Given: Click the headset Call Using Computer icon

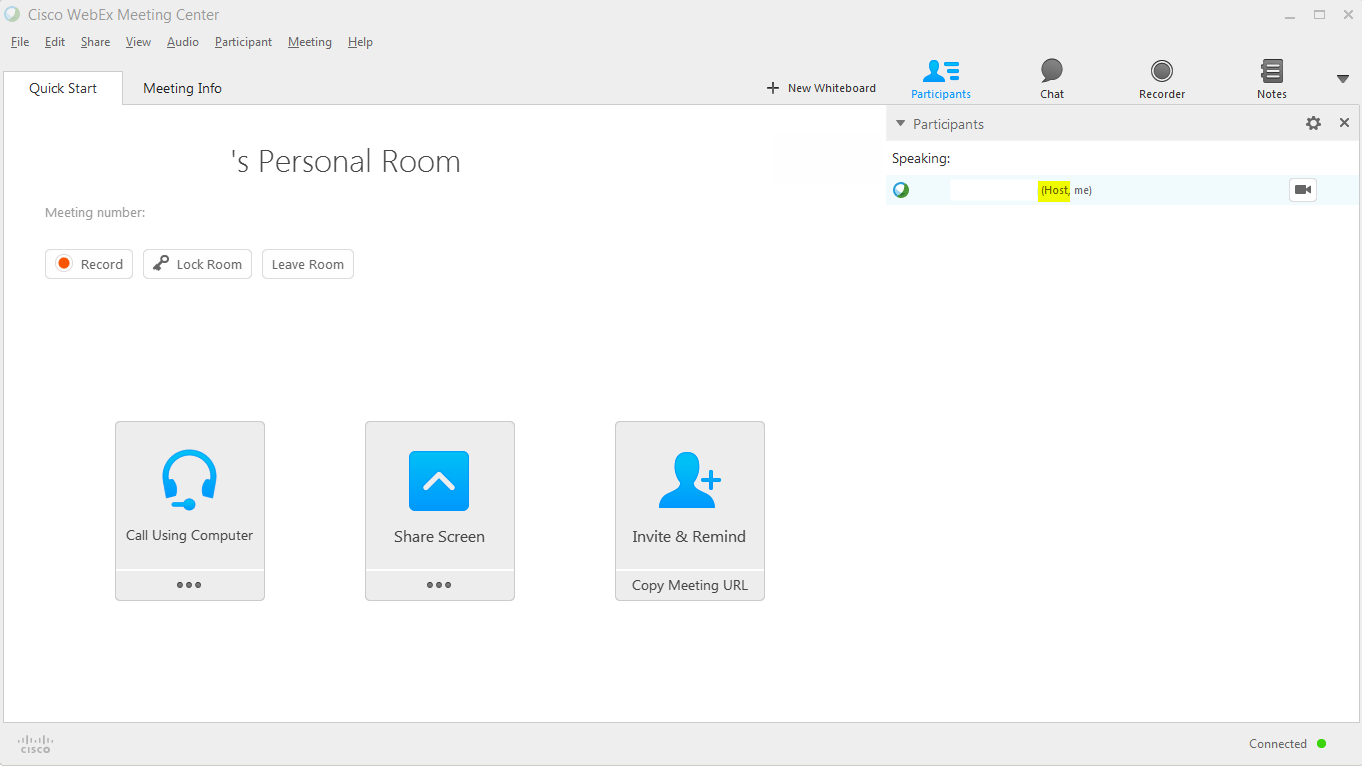Looking at the screenshot, I should [x=189, y=480].
